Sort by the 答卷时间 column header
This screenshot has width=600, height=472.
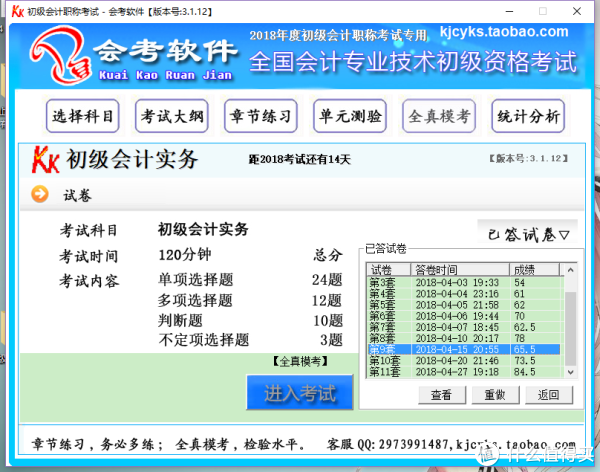(460, 270)
